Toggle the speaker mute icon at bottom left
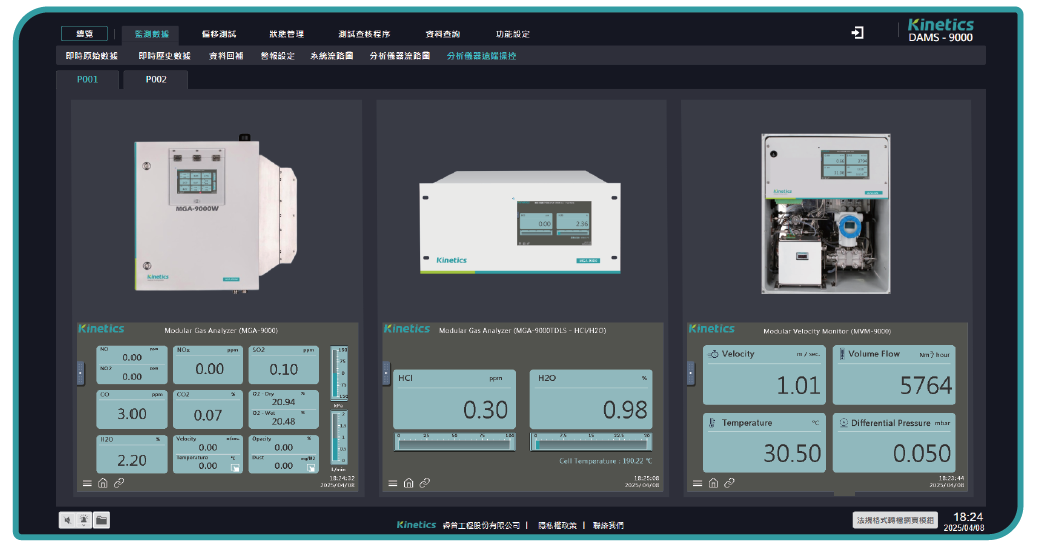The image size is (1038, 550). pyautogui.click(x=67, y=520)
